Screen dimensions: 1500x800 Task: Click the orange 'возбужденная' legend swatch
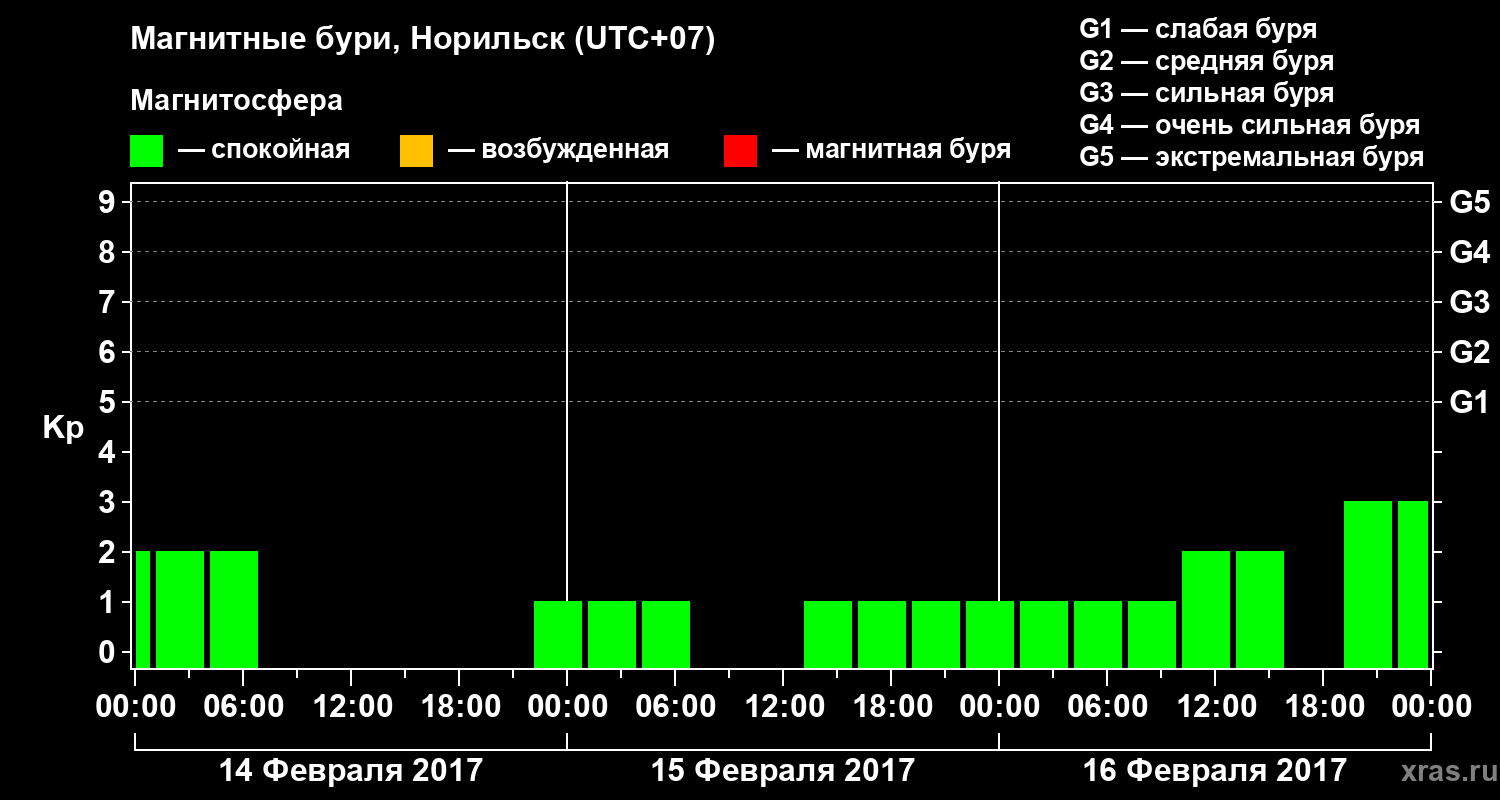(416, 151)
